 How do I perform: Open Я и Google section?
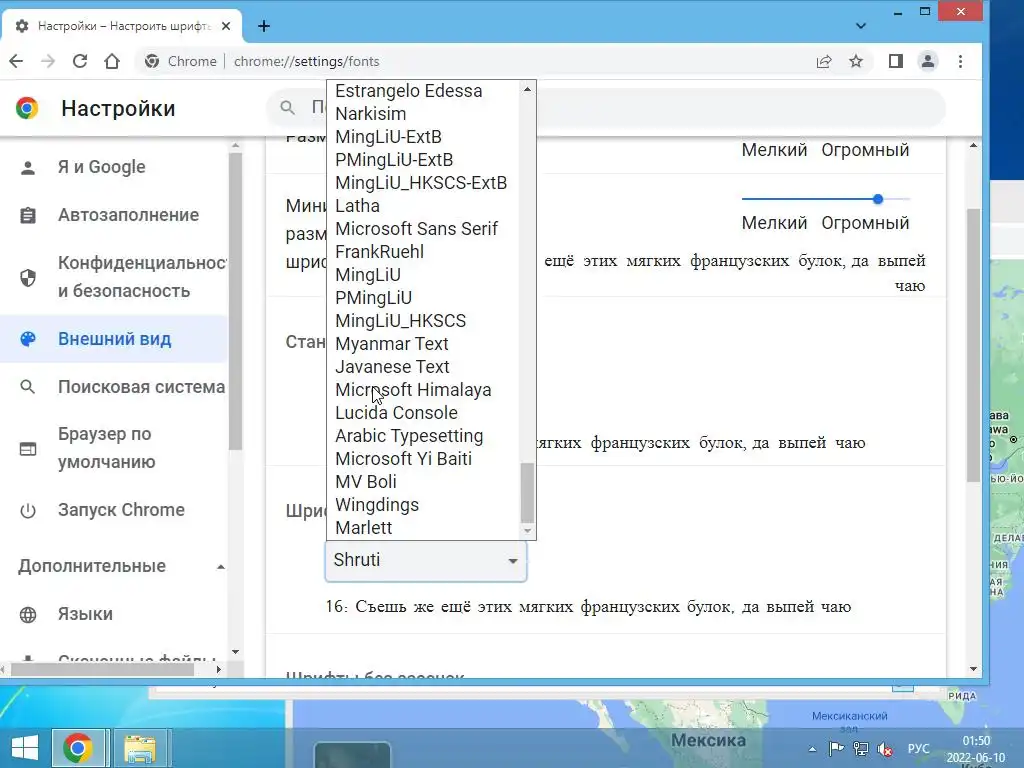tap(114, 167)
